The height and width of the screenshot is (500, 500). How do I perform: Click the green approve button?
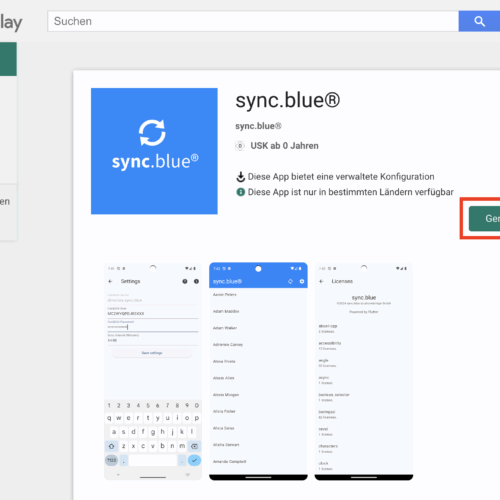pos(484,219)
